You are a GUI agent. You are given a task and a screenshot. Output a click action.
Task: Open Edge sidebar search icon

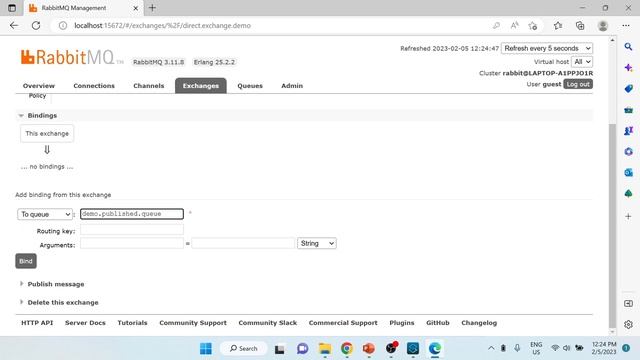click(x=628, y=47)
